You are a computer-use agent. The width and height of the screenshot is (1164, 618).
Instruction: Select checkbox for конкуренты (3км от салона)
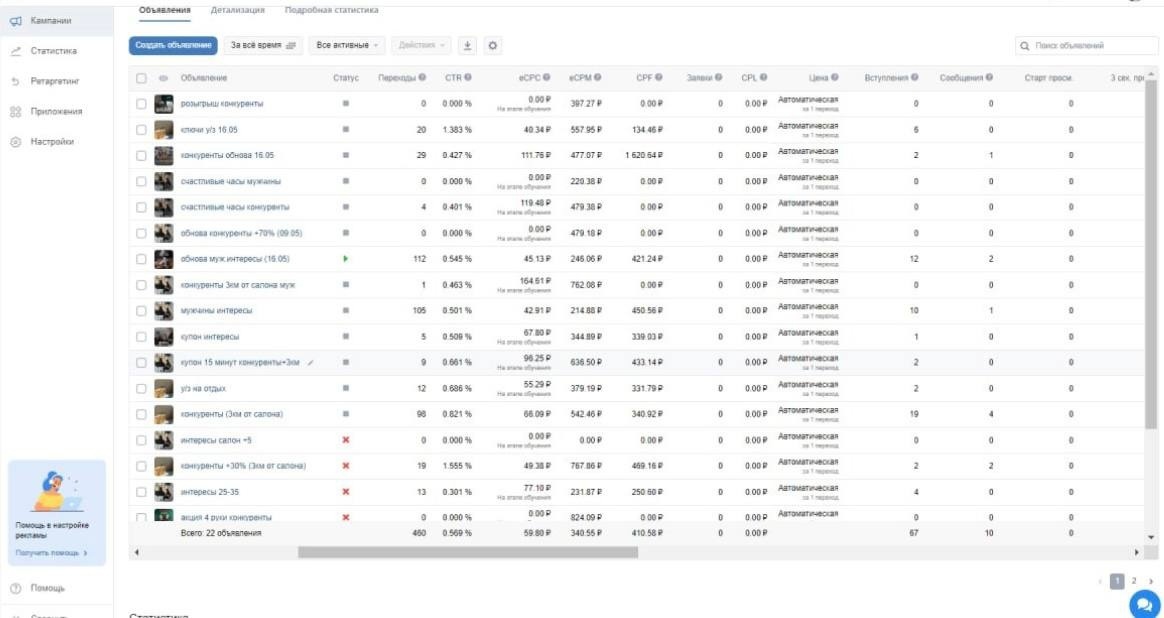[x=141, y=414]
